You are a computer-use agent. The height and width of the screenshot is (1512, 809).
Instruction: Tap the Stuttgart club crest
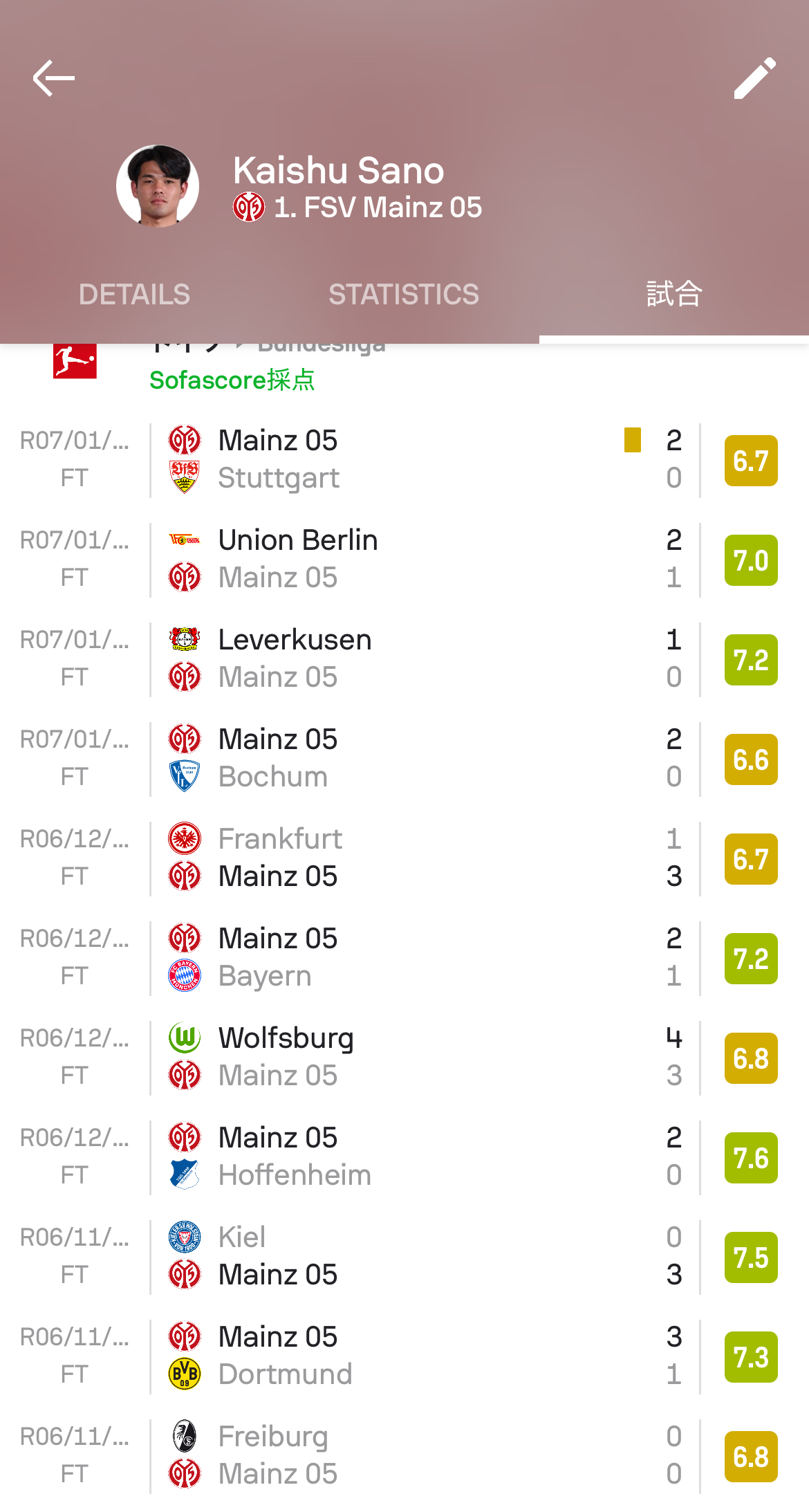coord(185,477)
